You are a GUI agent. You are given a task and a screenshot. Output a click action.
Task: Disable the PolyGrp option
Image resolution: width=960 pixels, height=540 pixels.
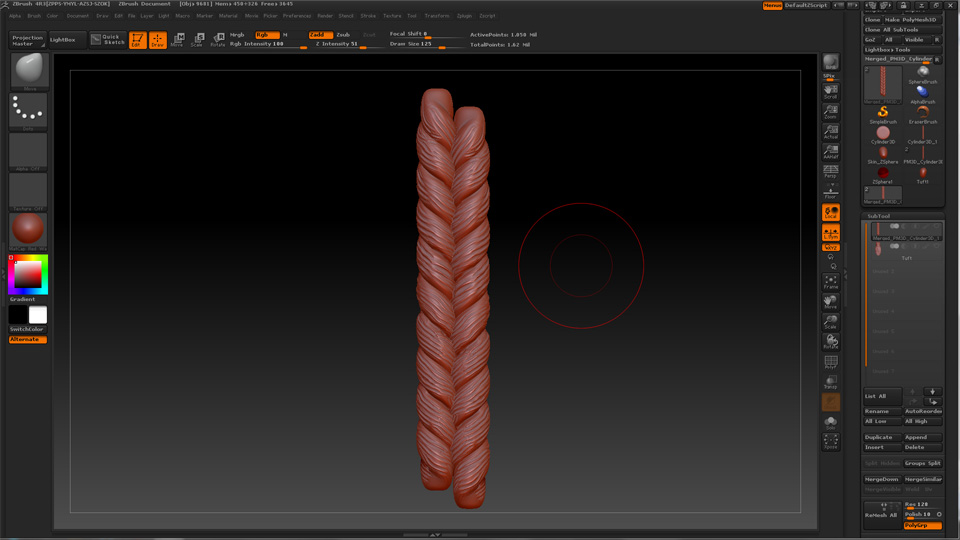click(922, 525)
